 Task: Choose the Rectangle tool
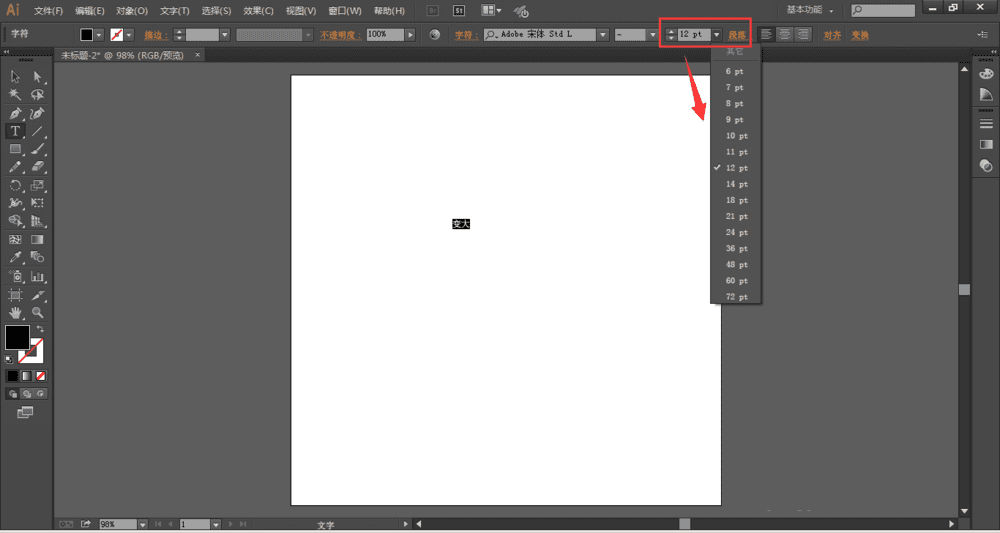15,149
